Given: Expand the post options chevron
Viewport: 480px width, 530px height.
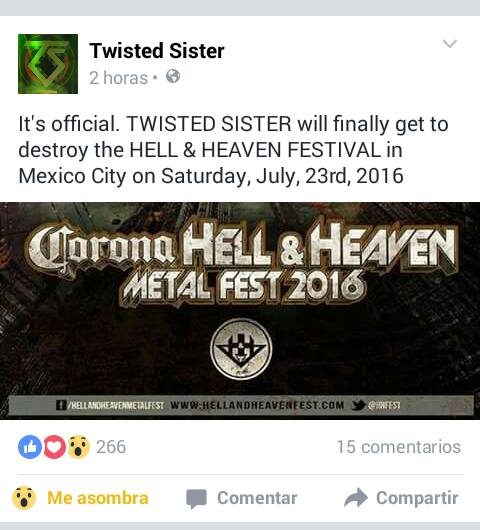Looking at the screenshot, I should click(450, 44).
